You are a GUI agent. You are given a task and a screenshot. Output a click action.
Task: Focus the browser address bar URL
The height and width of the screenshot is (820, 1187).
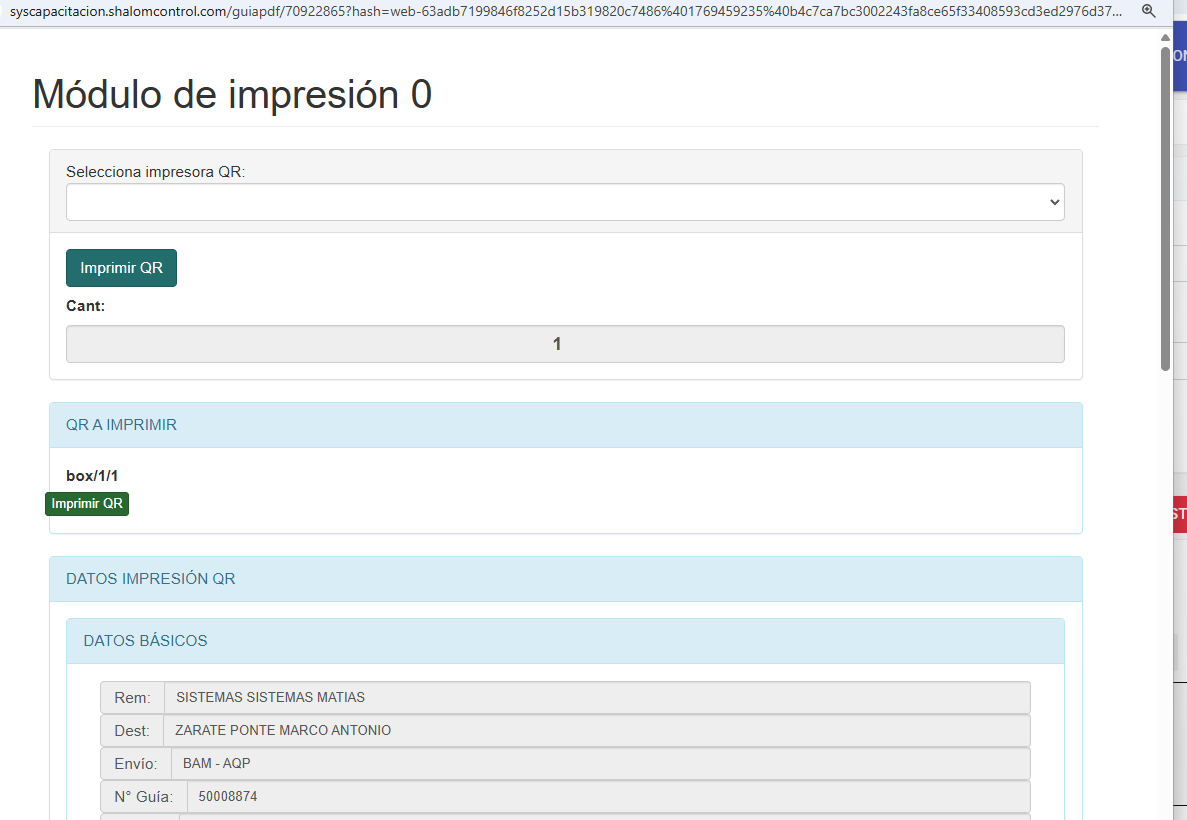coord(560,11)
